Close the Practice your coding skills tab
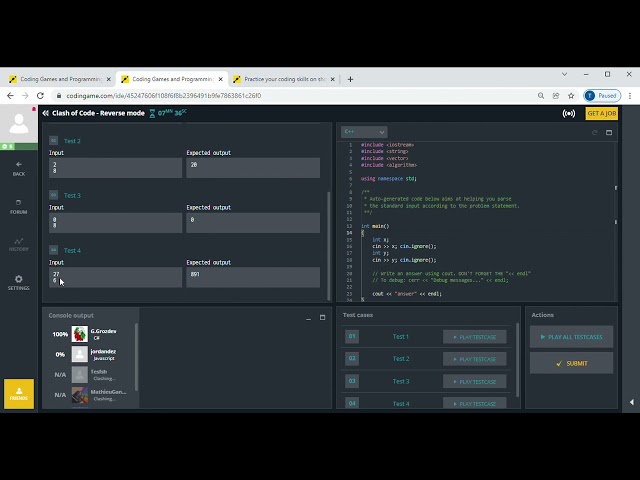This screenshot has height=480, width=640. tap(332, 79)
